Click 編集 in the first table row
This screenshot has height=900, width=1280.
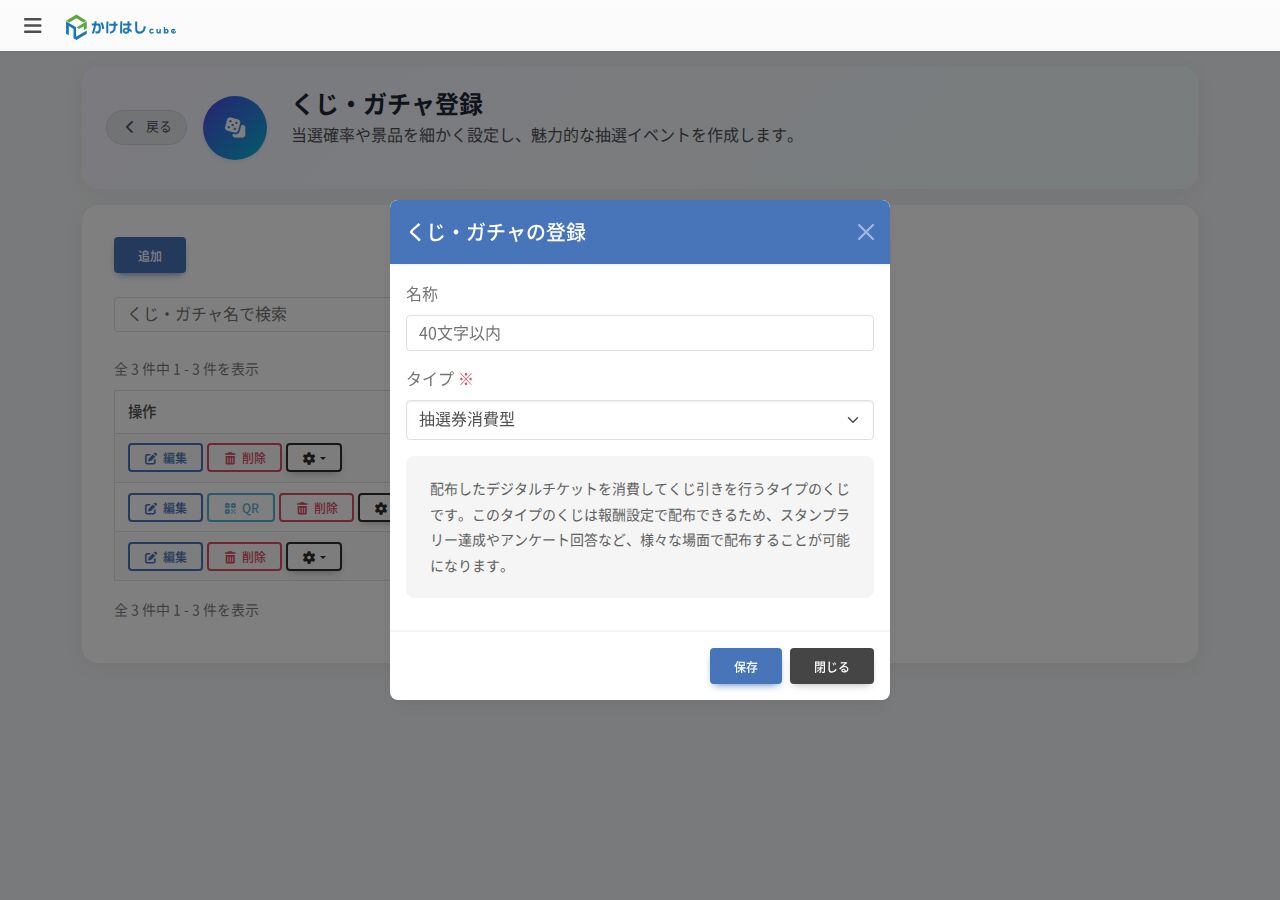[165, 458]
